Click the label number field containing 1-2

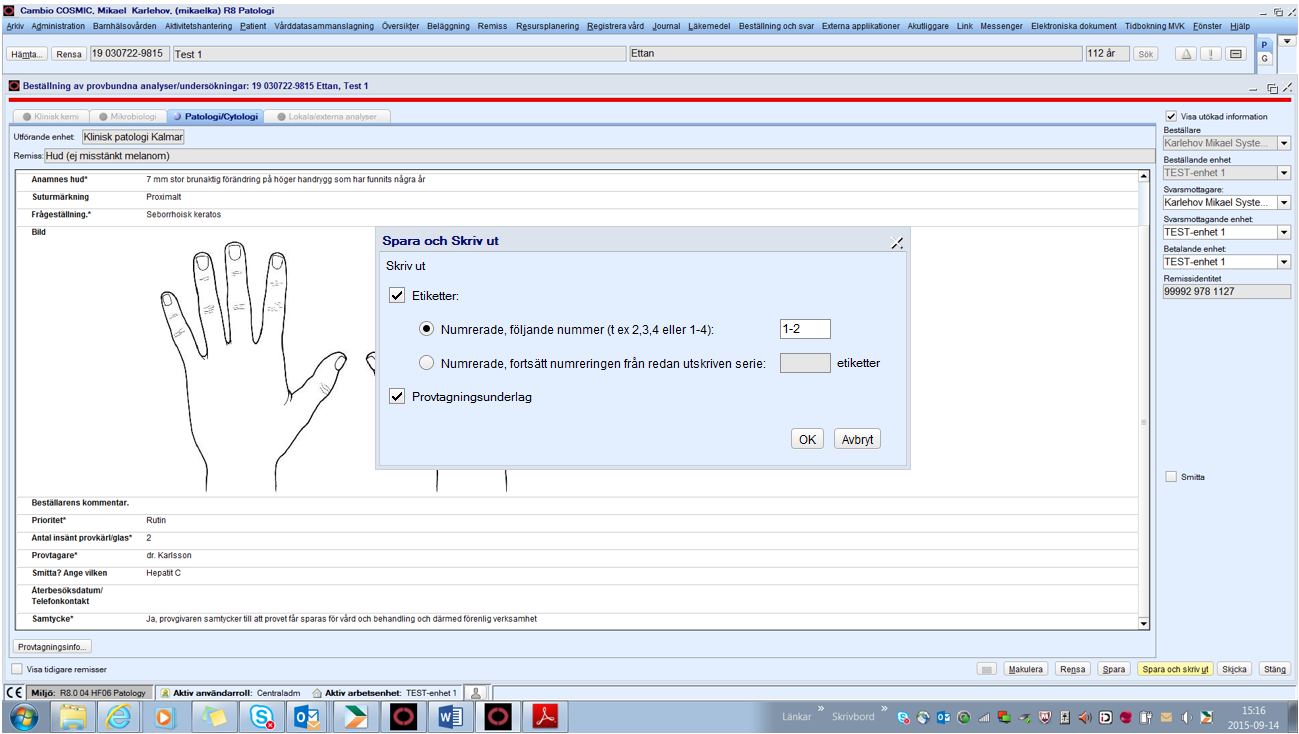coord(805,329)
